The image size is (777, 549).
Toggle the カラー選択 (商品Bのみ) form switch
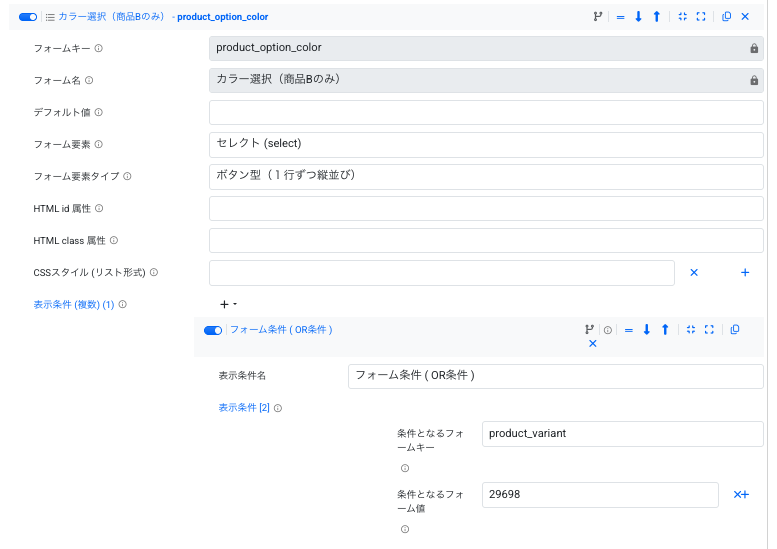coord(28,17)
